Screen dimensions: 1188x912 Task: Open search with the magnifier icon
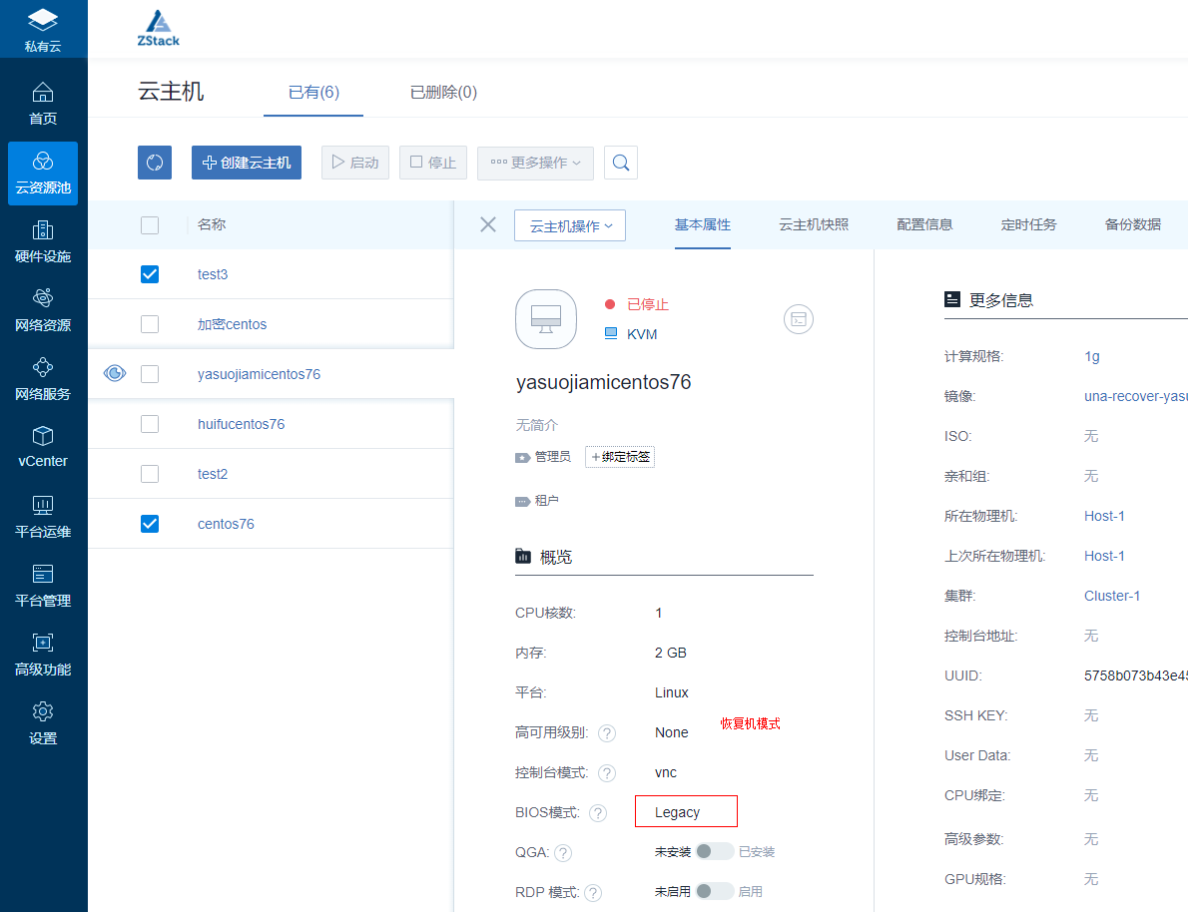coord(621,162)
